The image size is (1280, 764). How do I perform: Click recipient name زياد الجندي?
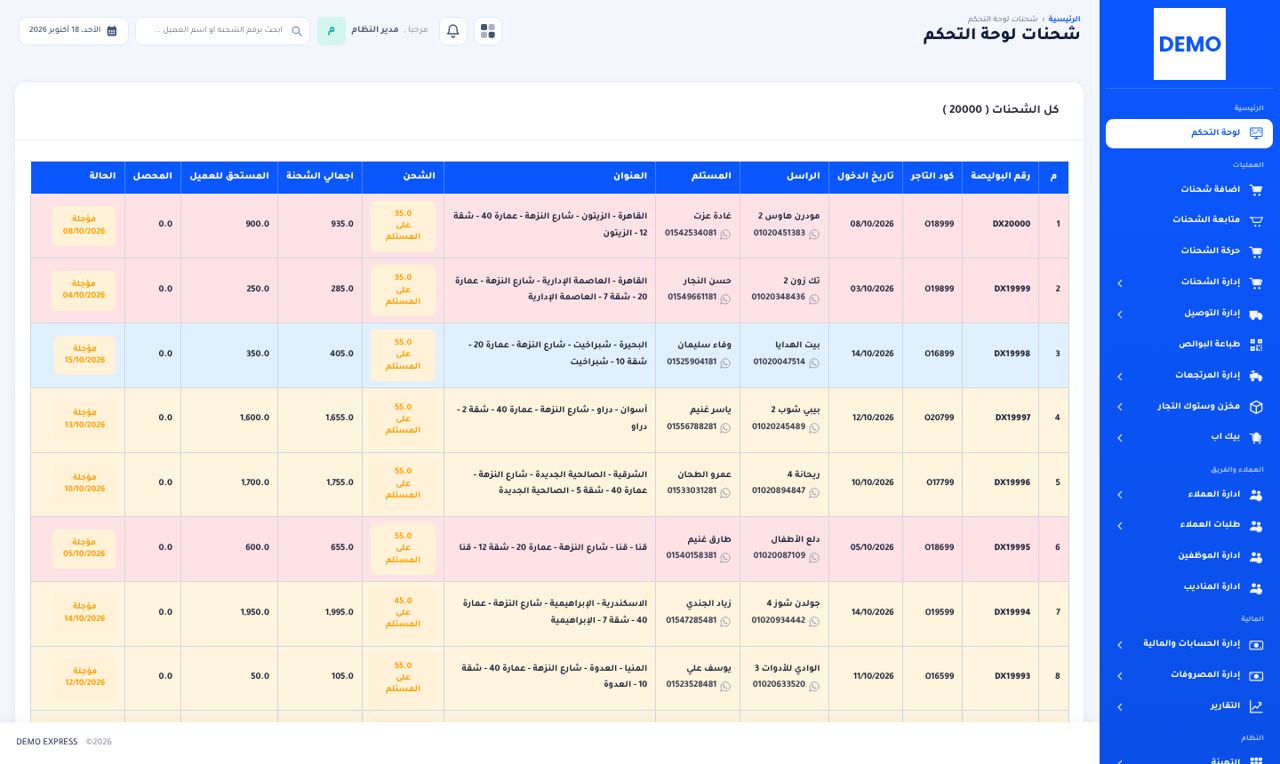click(x=710, y=604)
